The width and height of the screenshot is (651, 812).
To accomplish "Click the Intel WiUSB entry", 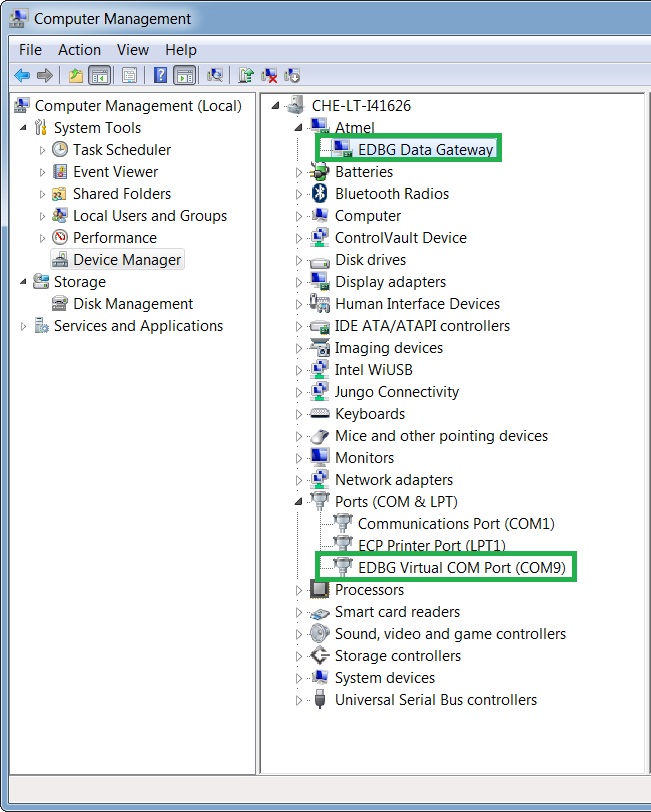I will click(x=373, y=370).
